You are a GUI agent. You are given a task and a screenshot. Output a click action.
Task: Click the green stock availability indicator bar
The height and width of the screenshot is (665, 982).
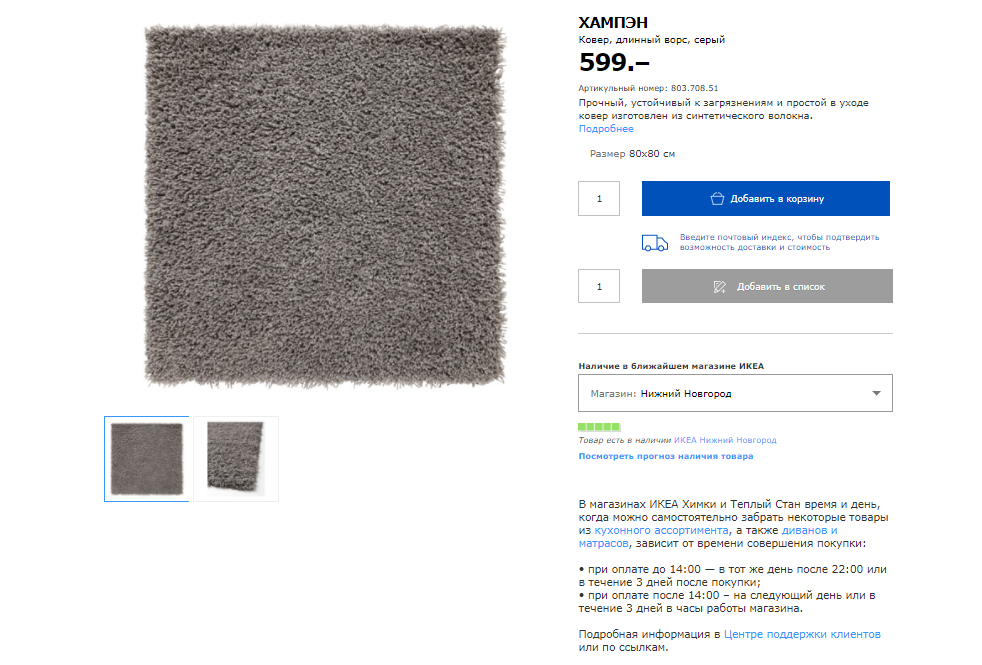(x=599, y=427)
